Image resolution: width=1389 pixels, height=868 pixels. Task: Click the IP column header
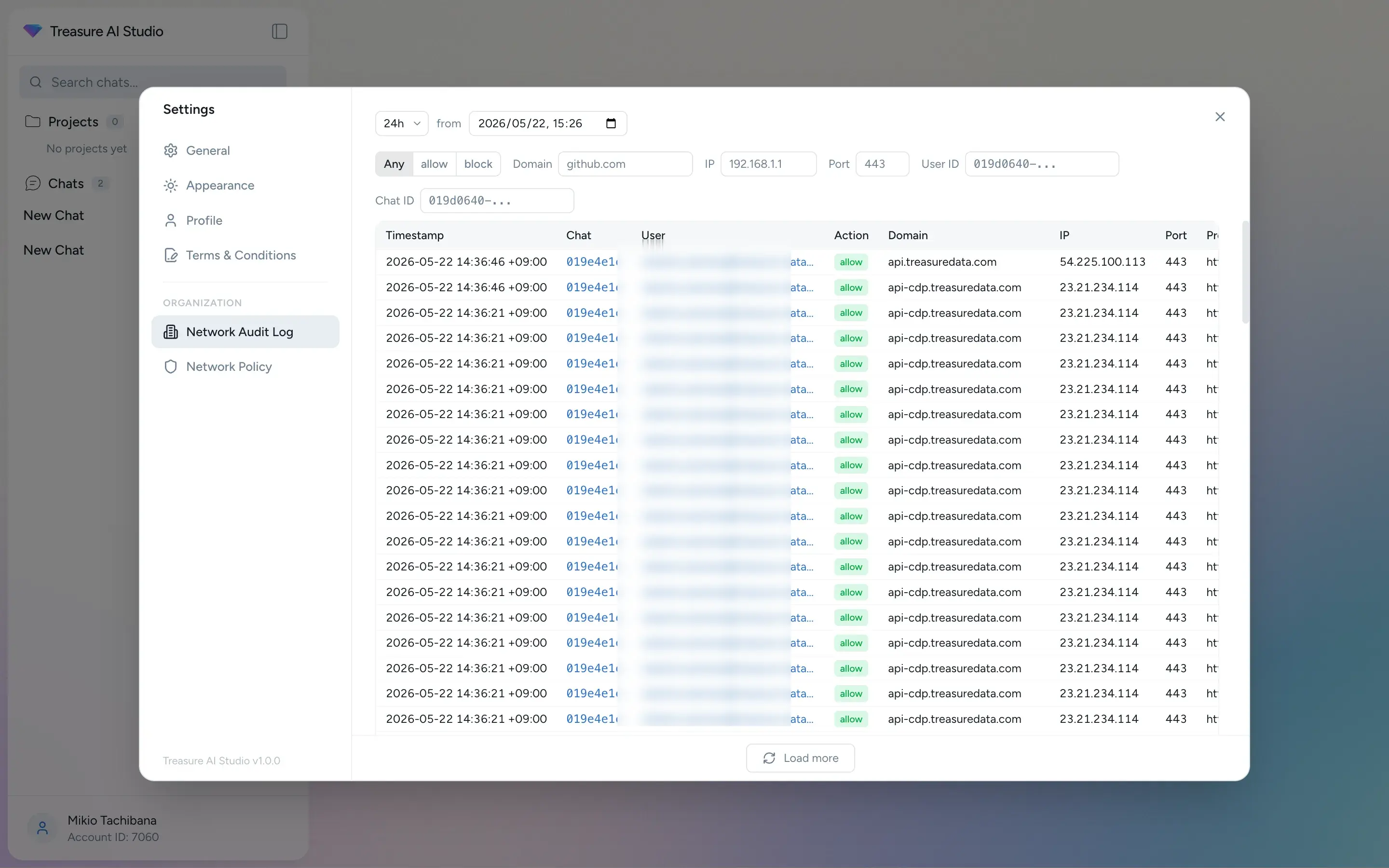(1064, 235)
